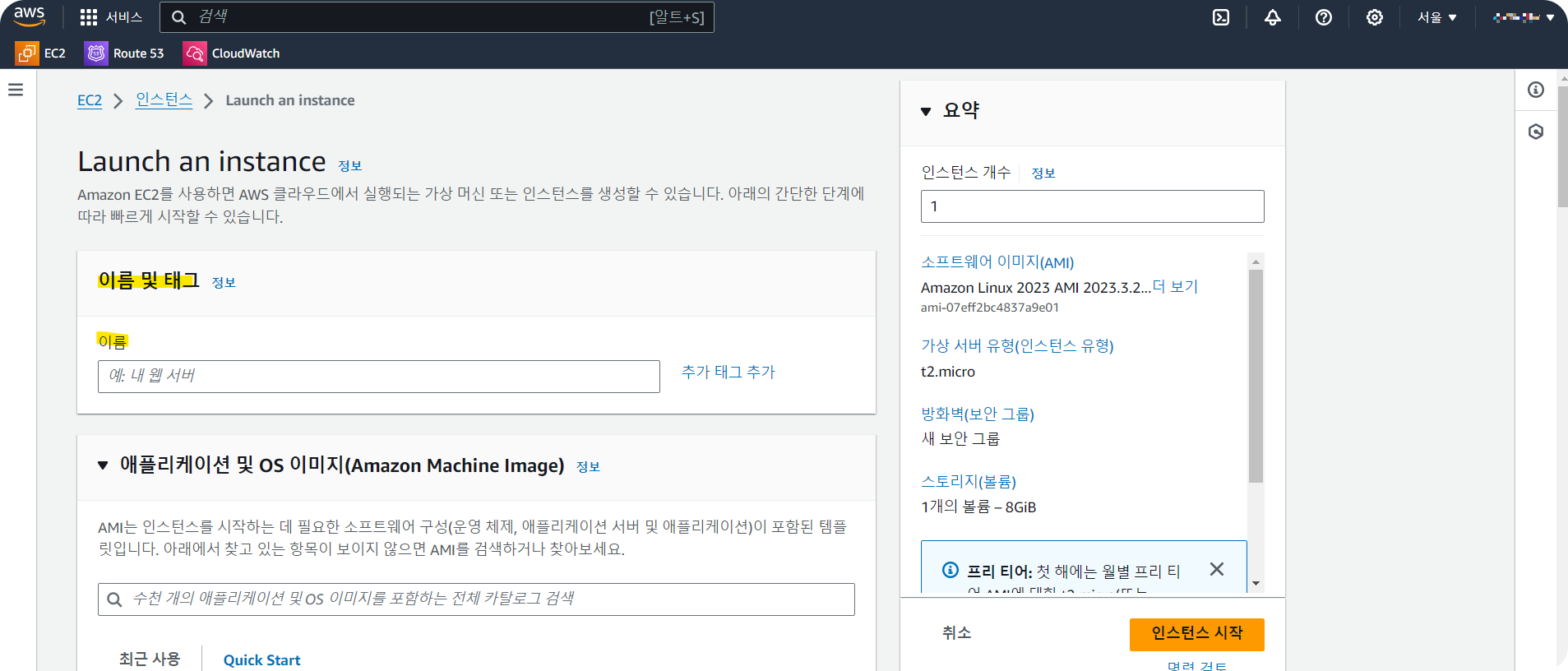1568x671 pixels.
Task: Open the hexagon tools icon on right edge
Action: [1536, 132]
